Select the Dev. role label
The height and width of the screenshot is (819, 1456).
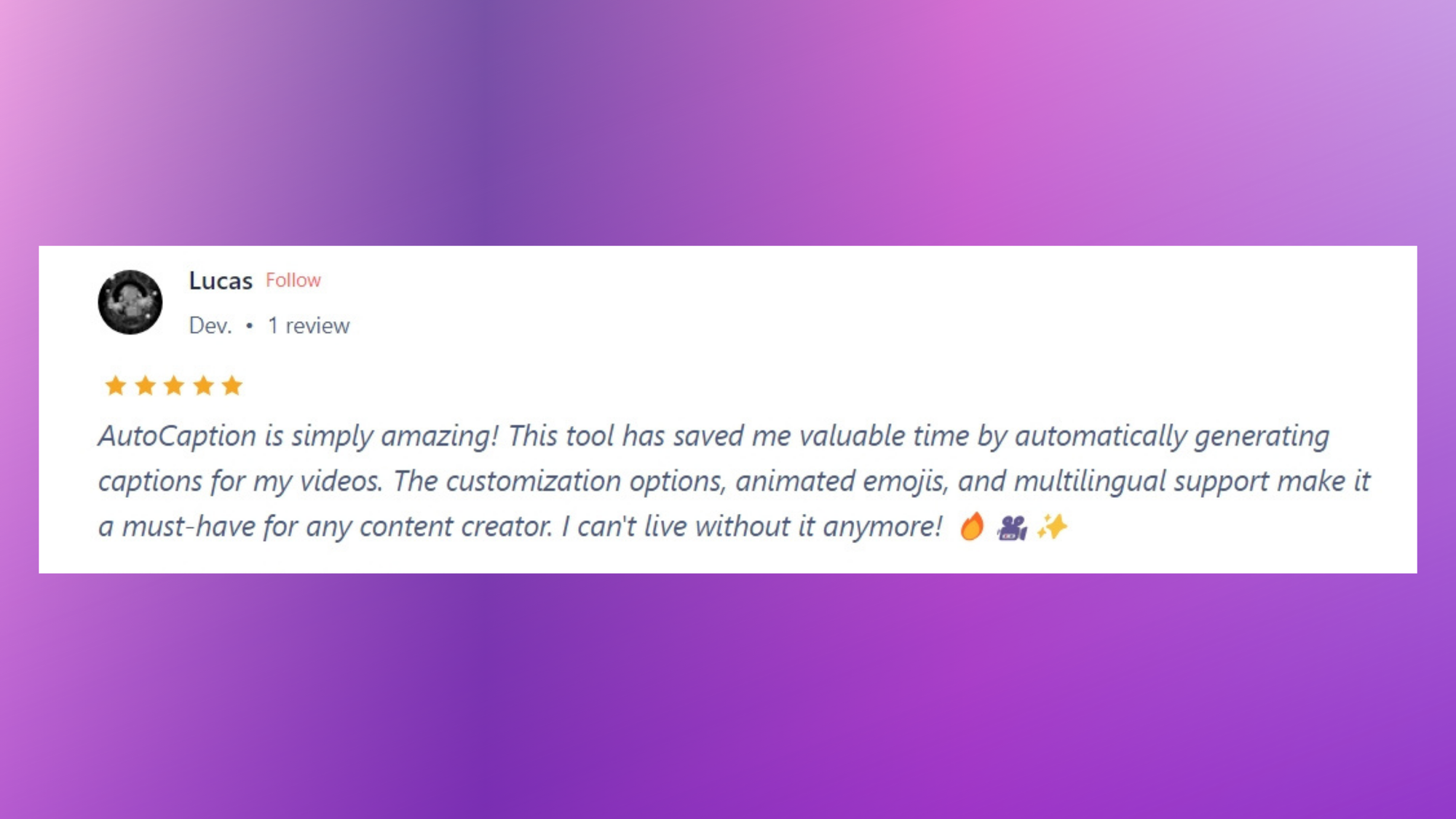pyautogui.click(x=210, y=325)
